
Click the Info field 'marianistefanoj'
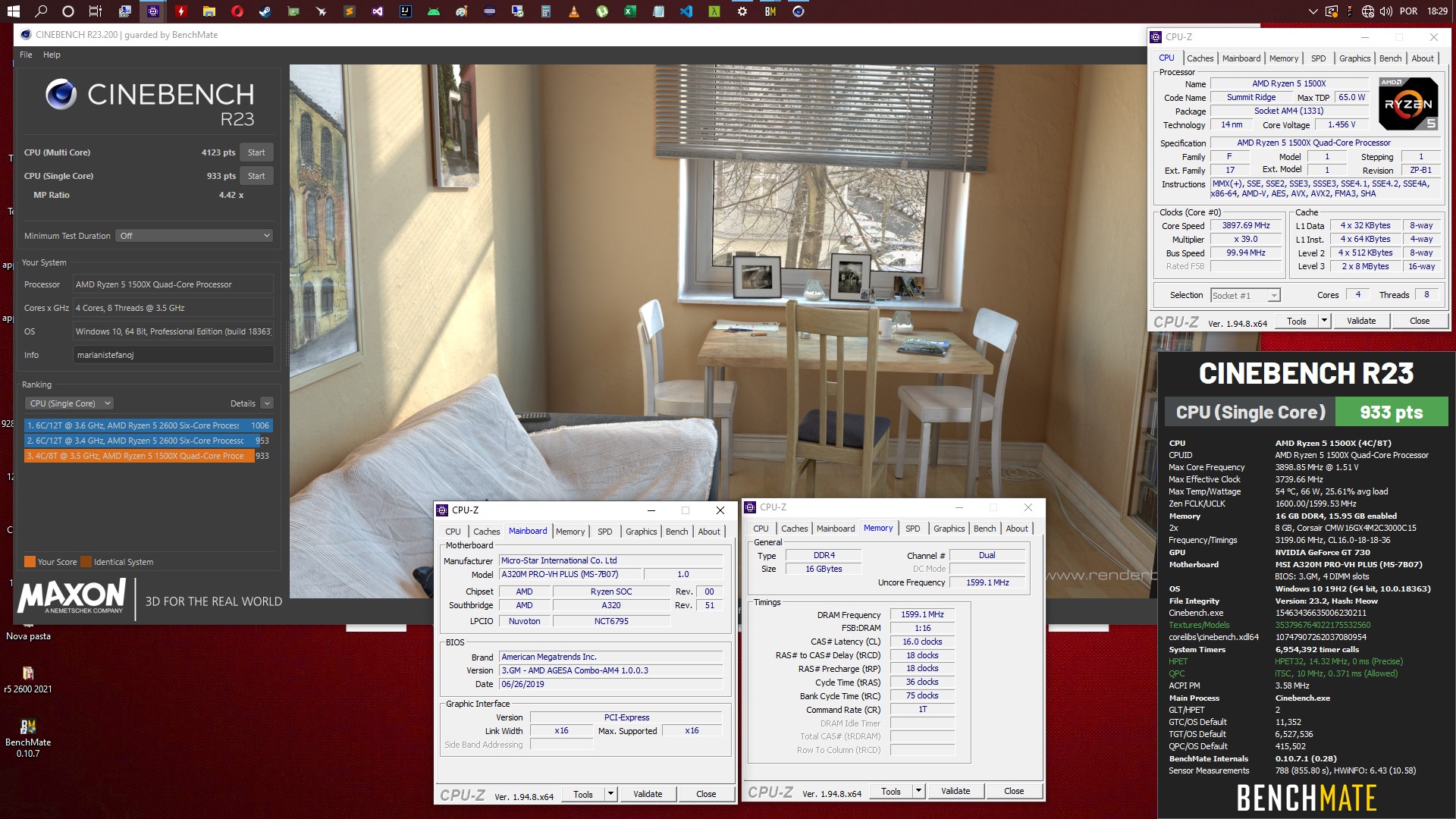[173, 355]
